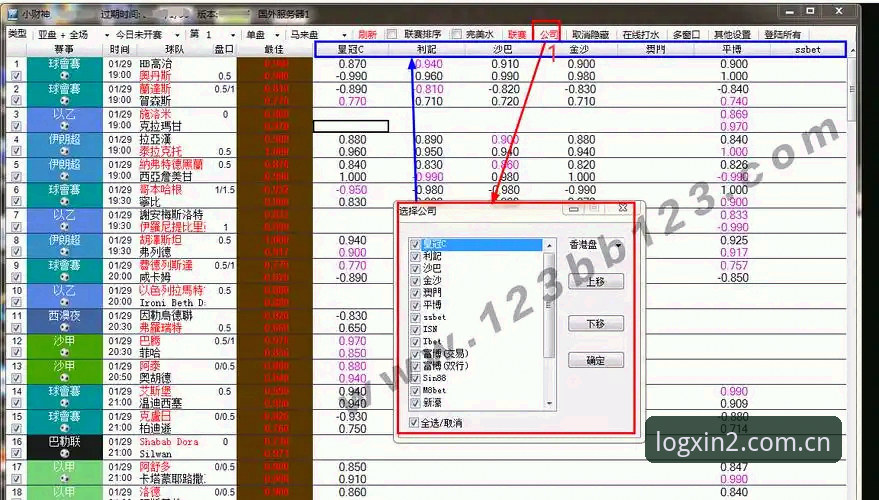Click the 刷新 refresh button
This screenshot has width=879, height=500.
coord(367,35)
